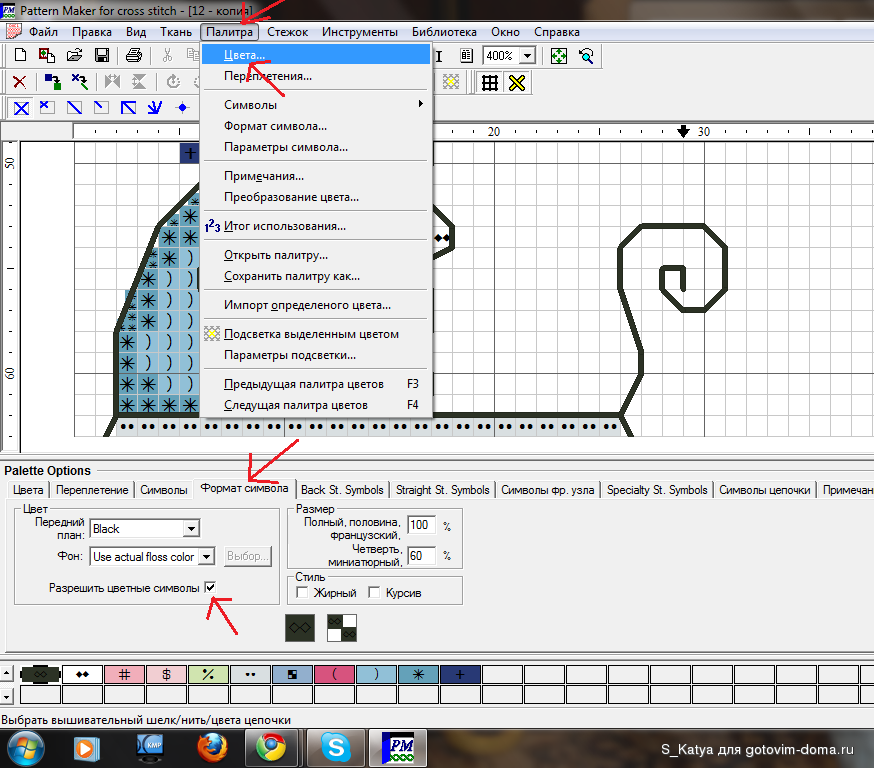Click the magnifier zoom tool icon
874x768 pixels.
586,56
